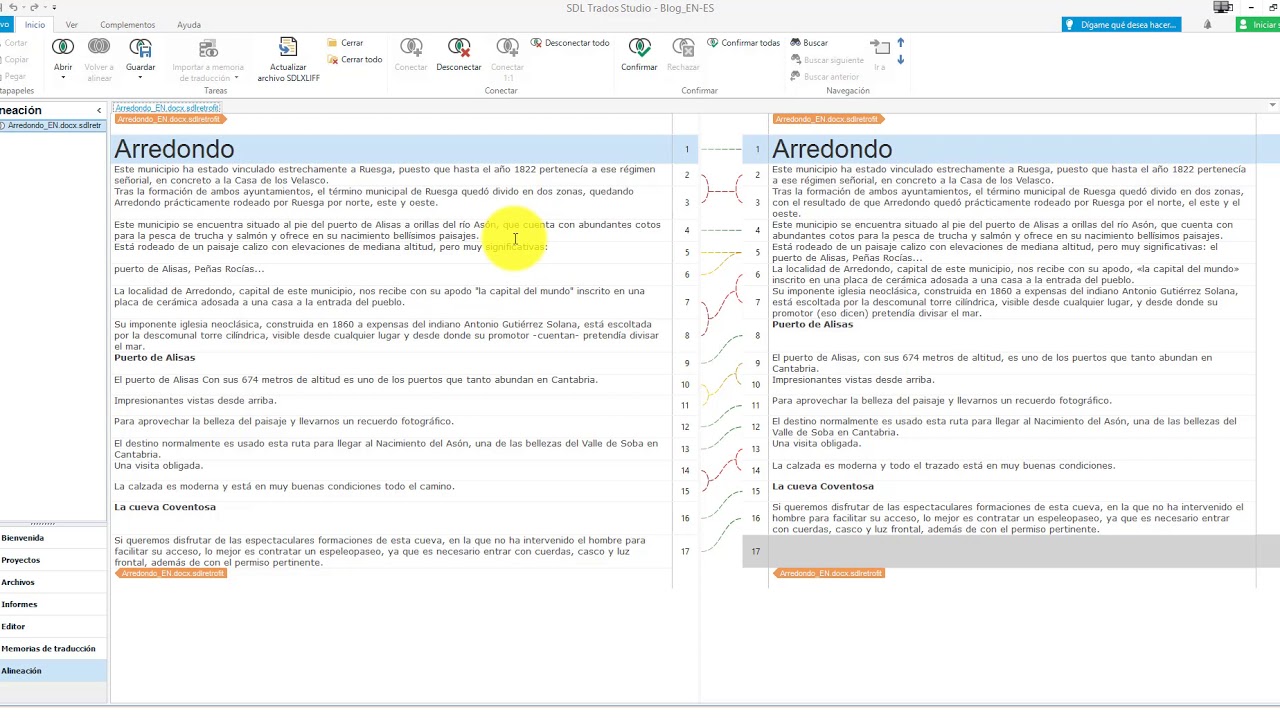Click the Confirmar icon

click(640, 47)
